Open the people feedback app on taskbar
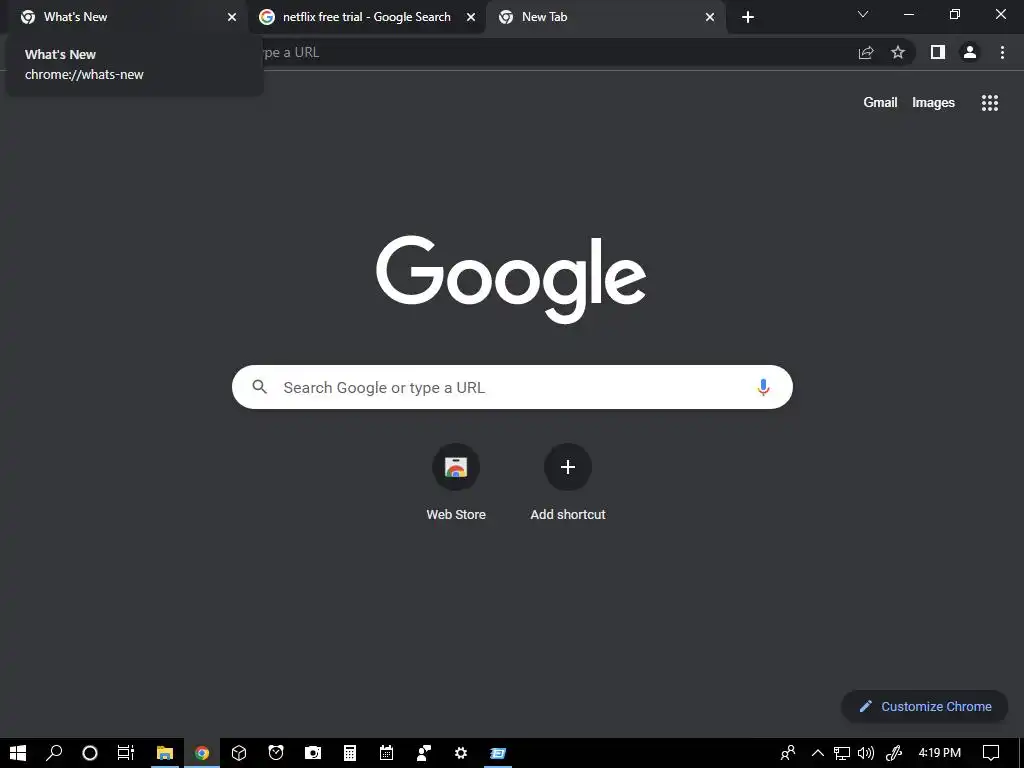 [x=424, y=753]
